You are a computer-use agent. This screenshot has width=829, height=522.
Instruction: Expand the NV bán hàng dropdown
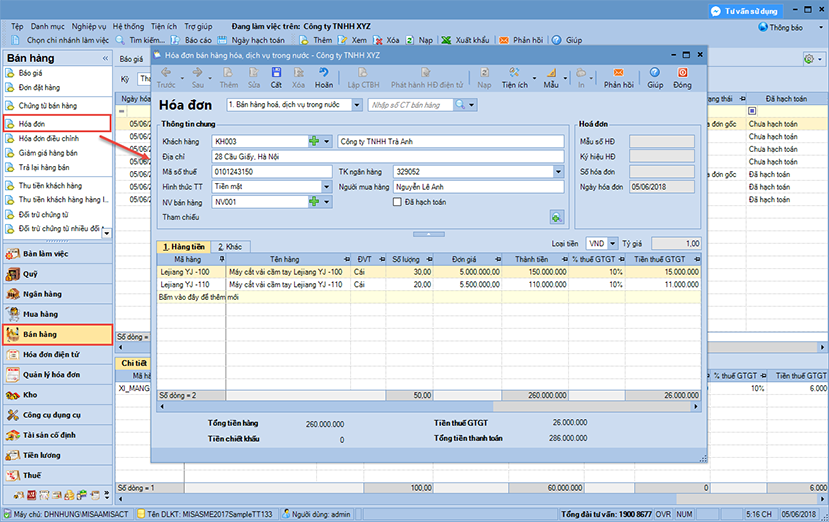click(x=327, y=202)
